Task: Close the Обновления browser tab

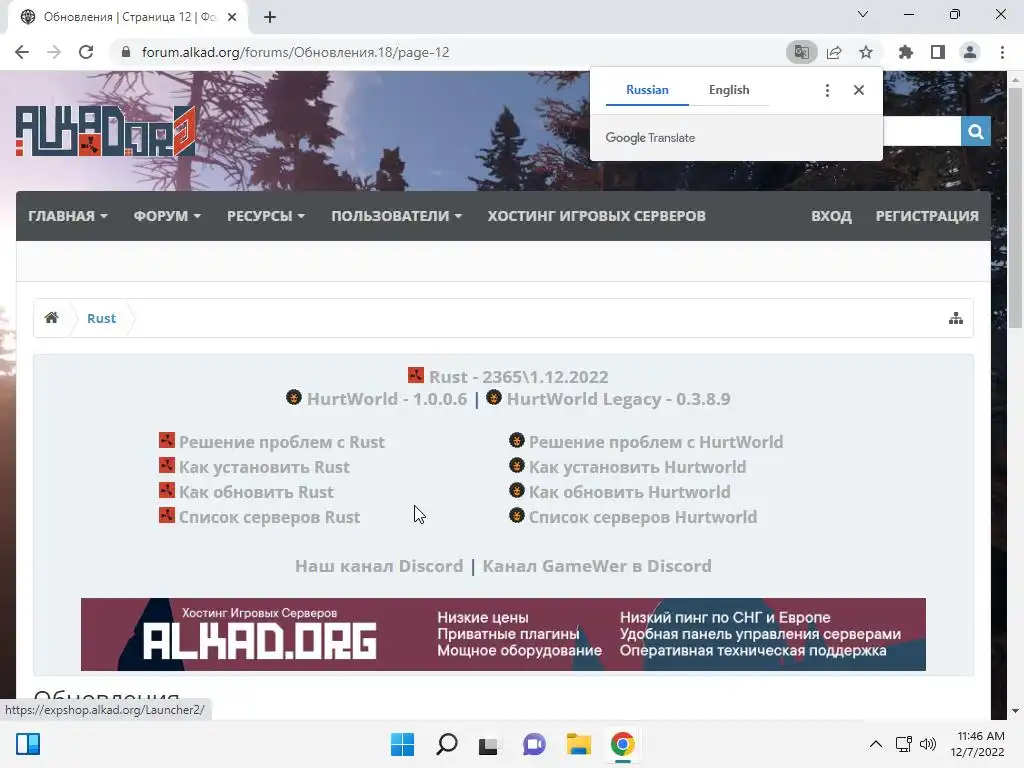Action: (x=232, y=17)
